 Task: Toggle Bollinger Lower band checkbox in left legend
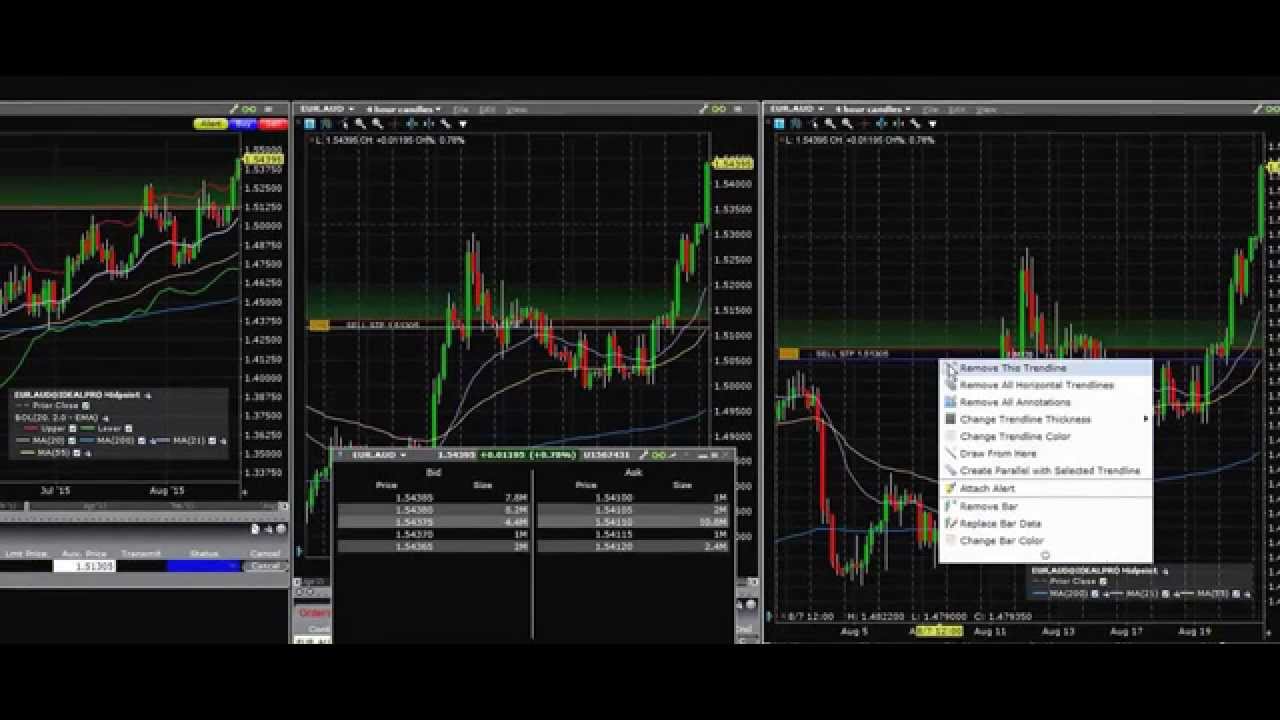point(129,428)
